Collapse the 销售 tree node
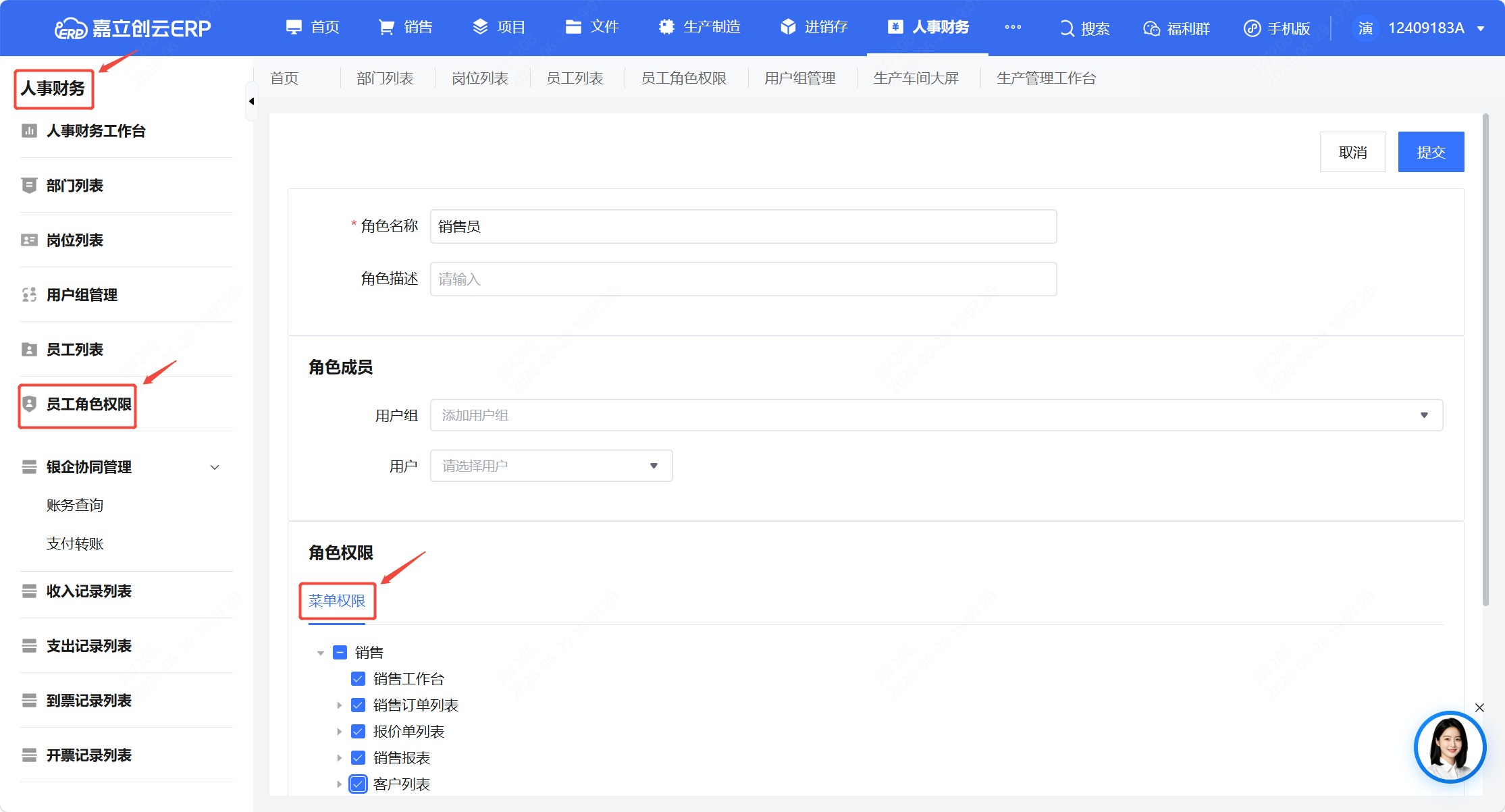1505x812 pixels. pos(321,653)
